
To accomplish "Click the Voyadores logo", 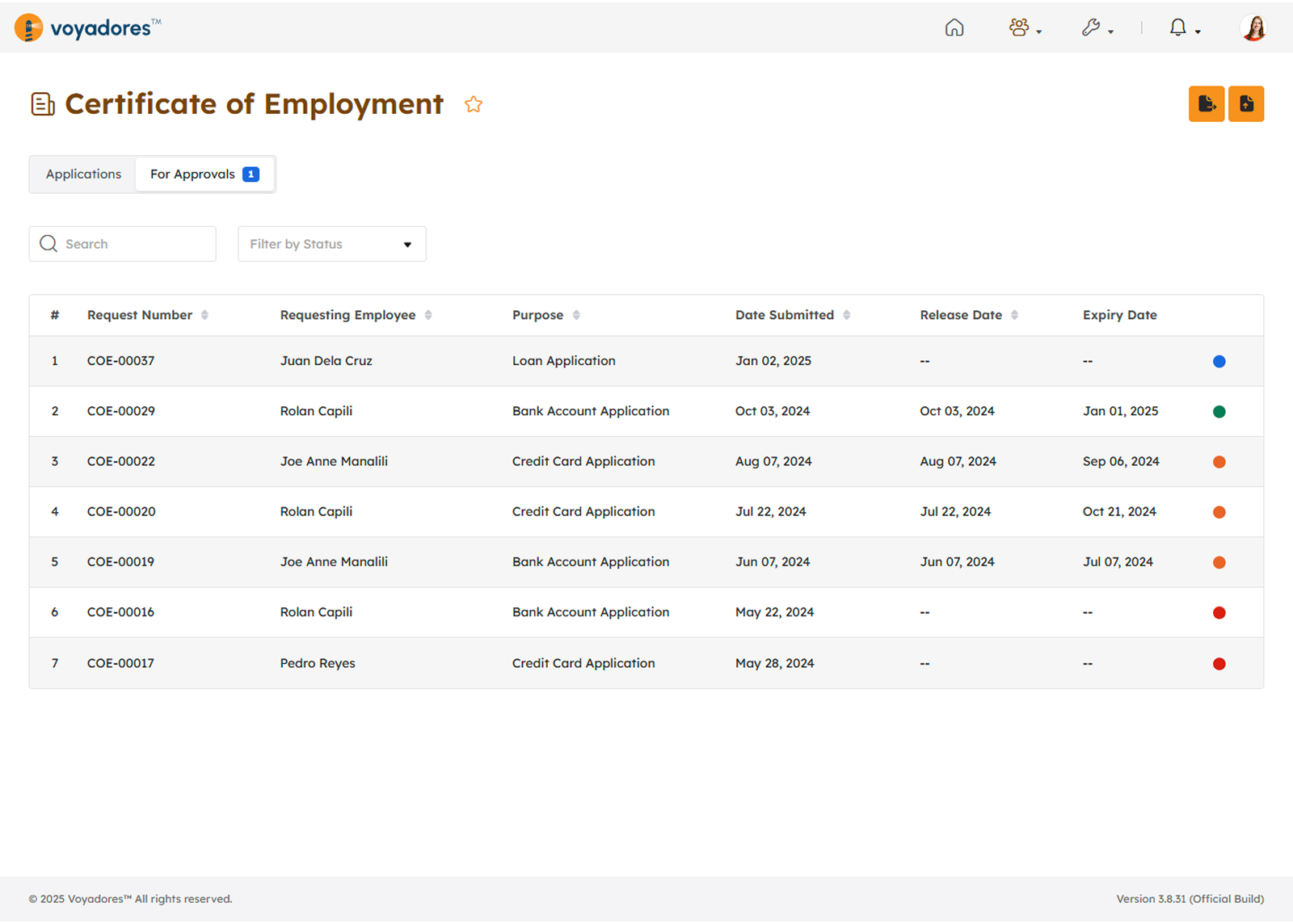I will [x=87, y=28].
